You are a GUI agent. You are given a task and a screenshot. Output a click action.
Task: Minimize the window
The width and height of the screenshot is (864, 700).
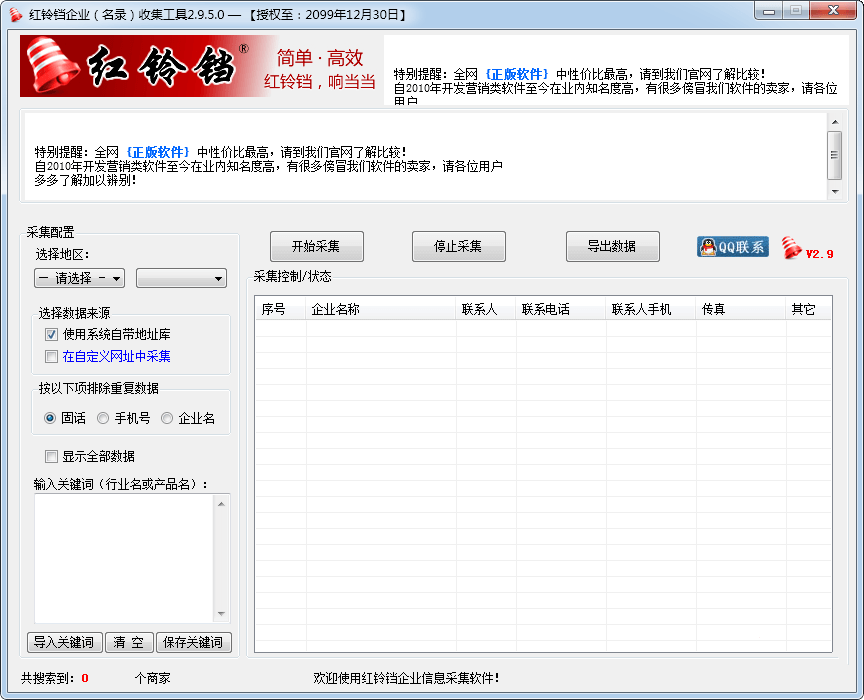769,11
